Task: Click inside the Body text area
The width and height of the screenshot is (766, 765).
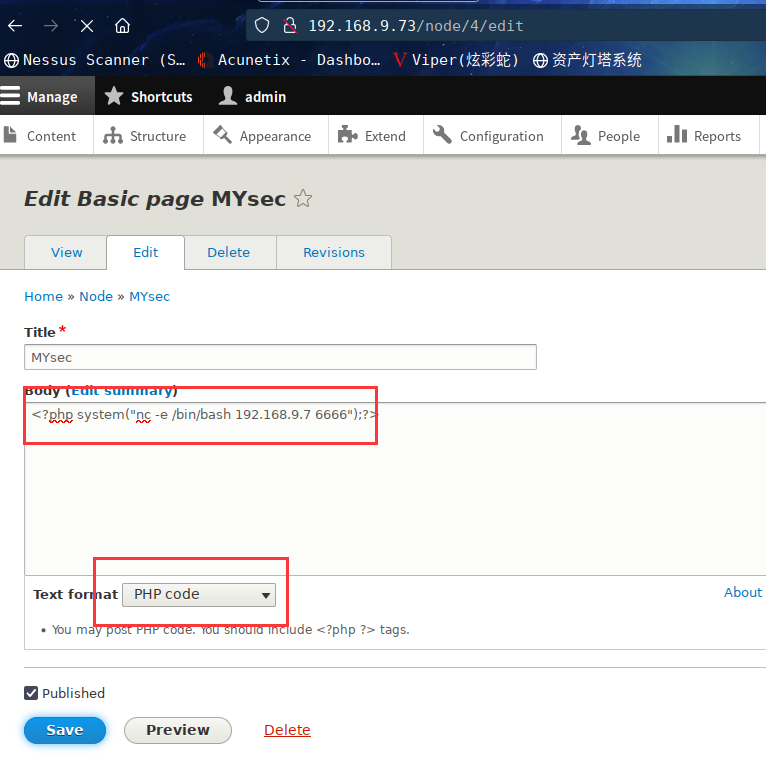Action: pyautogui.click(x=395, y=489)
